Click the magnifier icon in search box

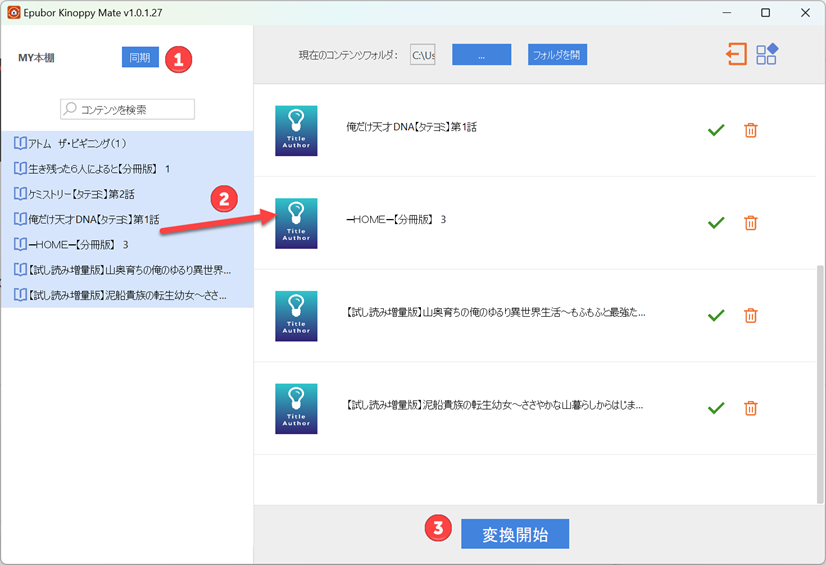point(70,108)
